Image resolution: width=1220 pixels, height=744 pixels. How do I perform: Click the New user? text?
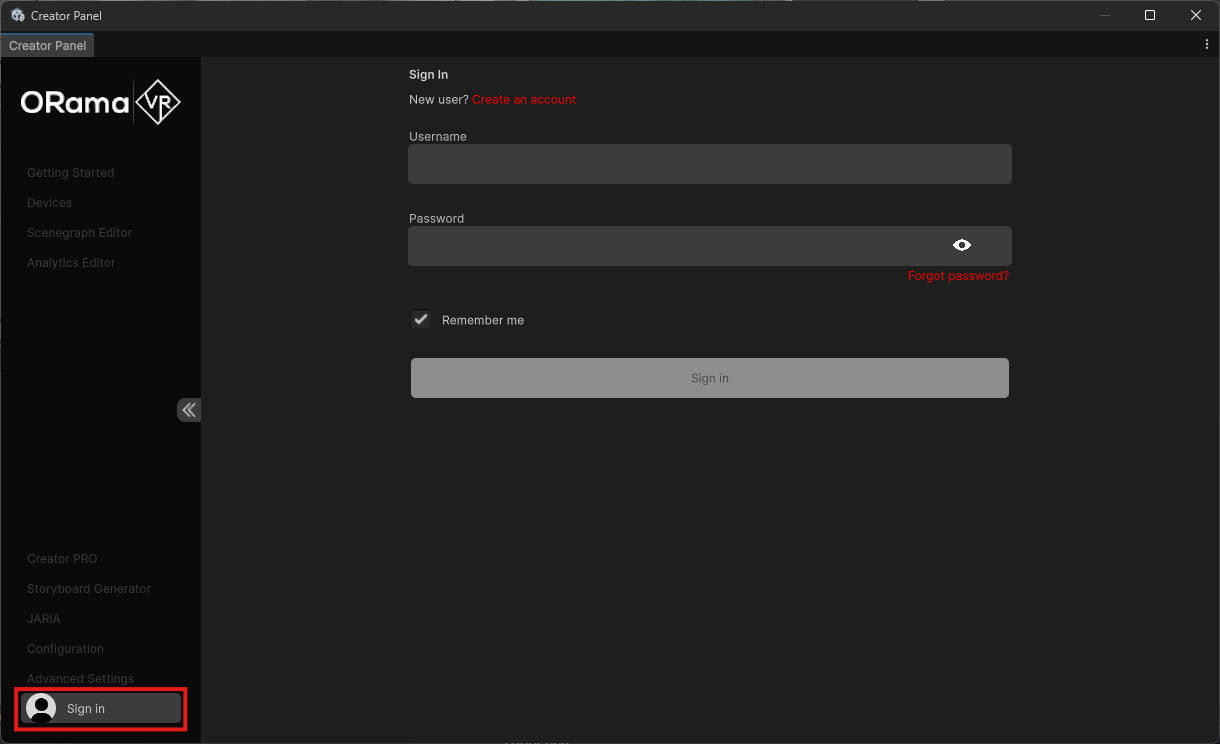(x=439, y=100)
